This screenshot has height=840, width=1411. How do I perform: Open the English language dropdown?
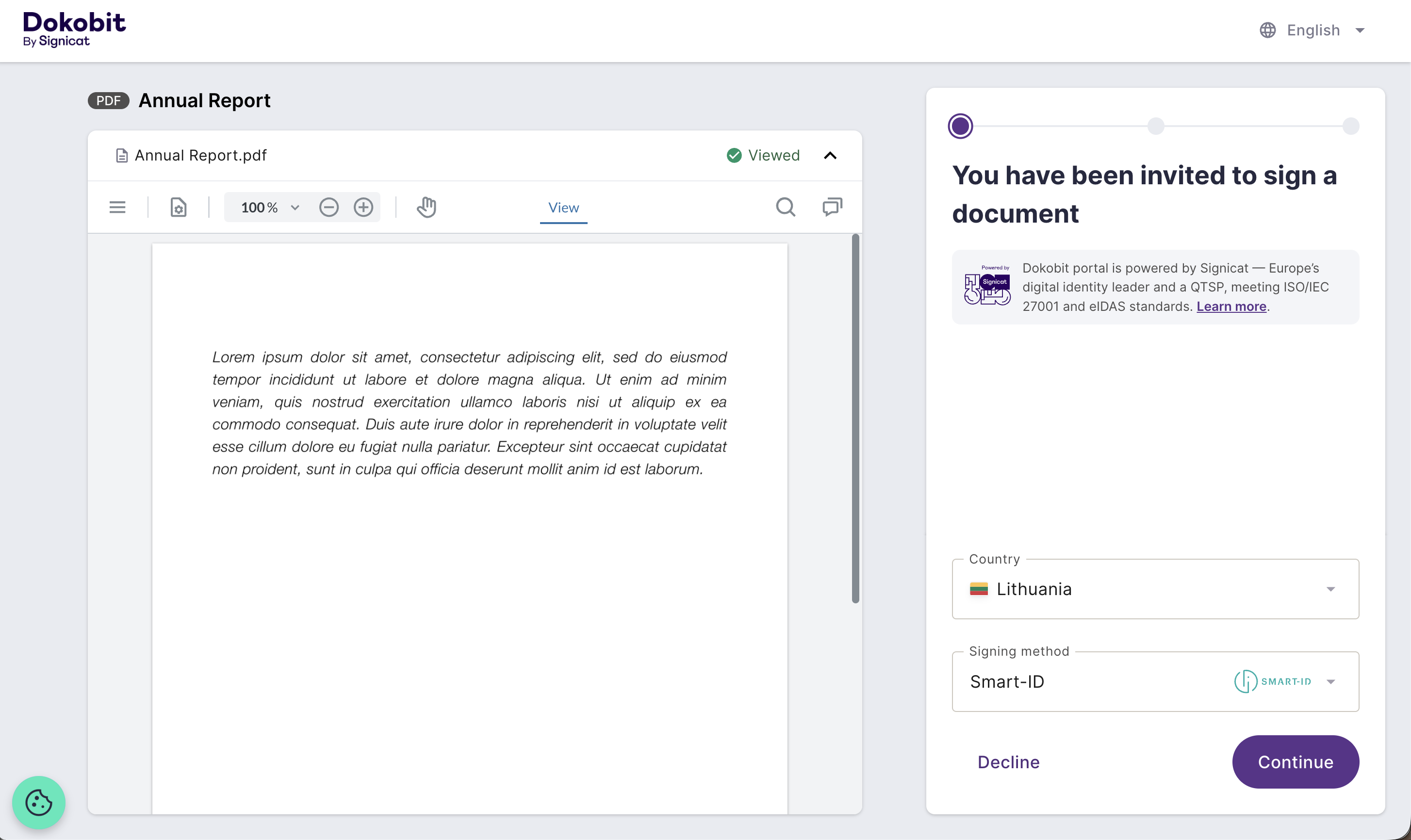coord(1313,30)
